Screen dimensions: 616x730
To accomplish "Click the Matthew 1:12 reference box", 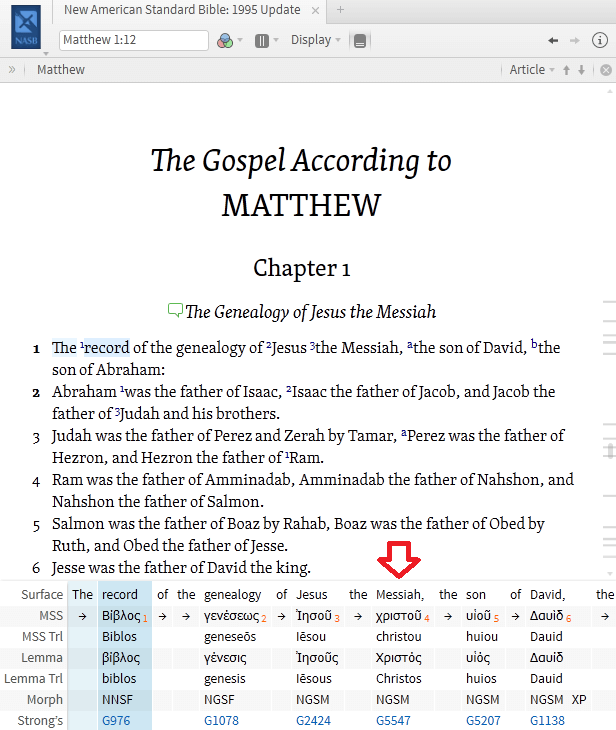I will 134,41.
